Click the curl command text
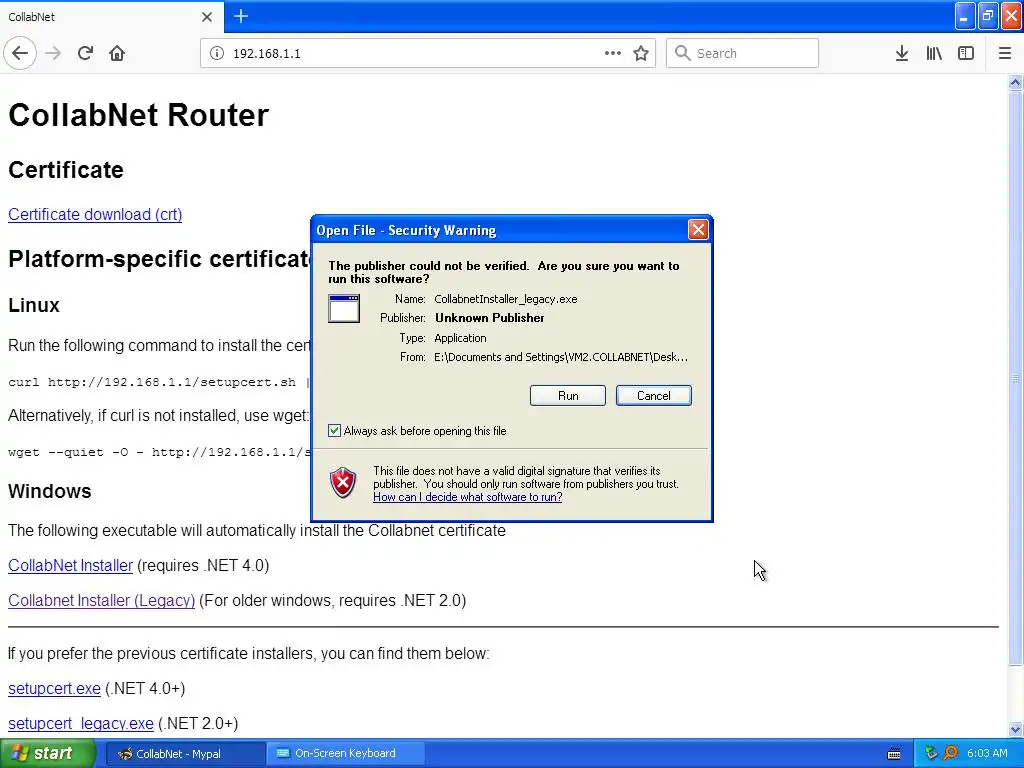 (160, 382)
